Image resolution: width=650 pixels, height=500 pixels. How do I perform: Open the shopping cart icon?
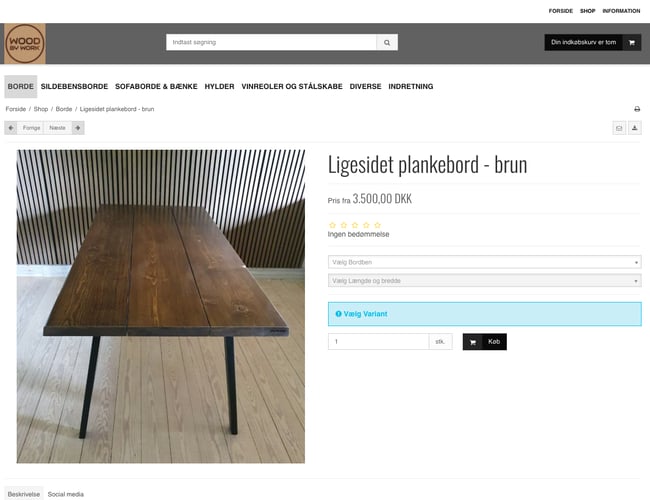(631, 42)
